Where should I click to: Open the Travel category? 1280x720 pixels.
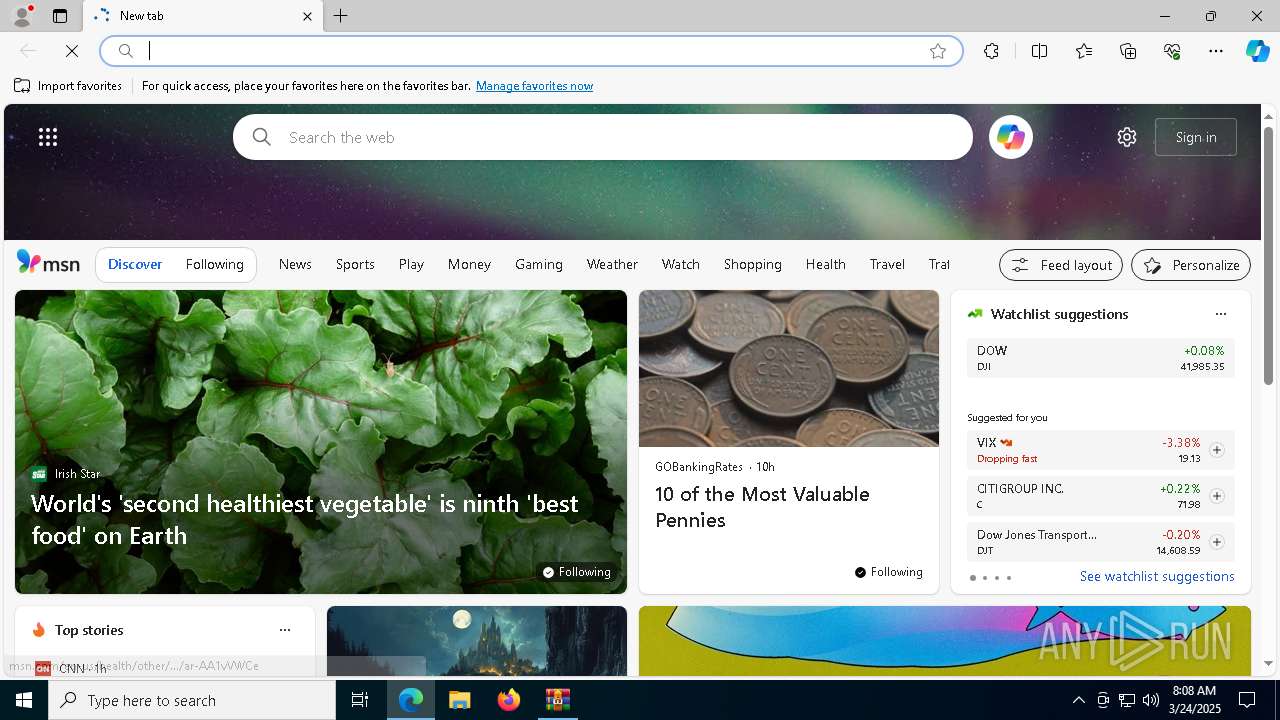tap(887, 264)
